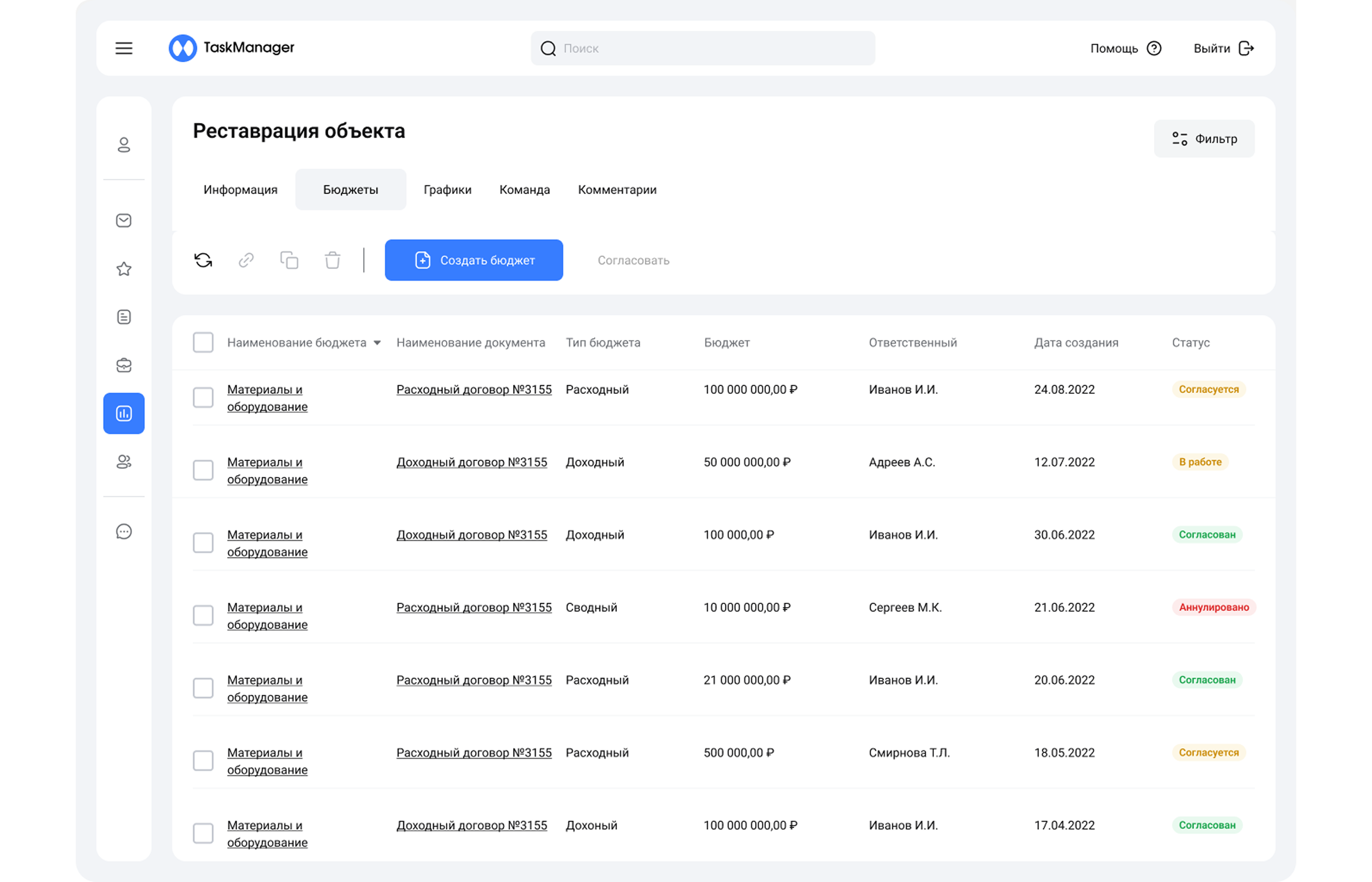Open Доходный договор №3155 from 30.06.2022 row
This screenshot has width=1372, height=882.
471,535
